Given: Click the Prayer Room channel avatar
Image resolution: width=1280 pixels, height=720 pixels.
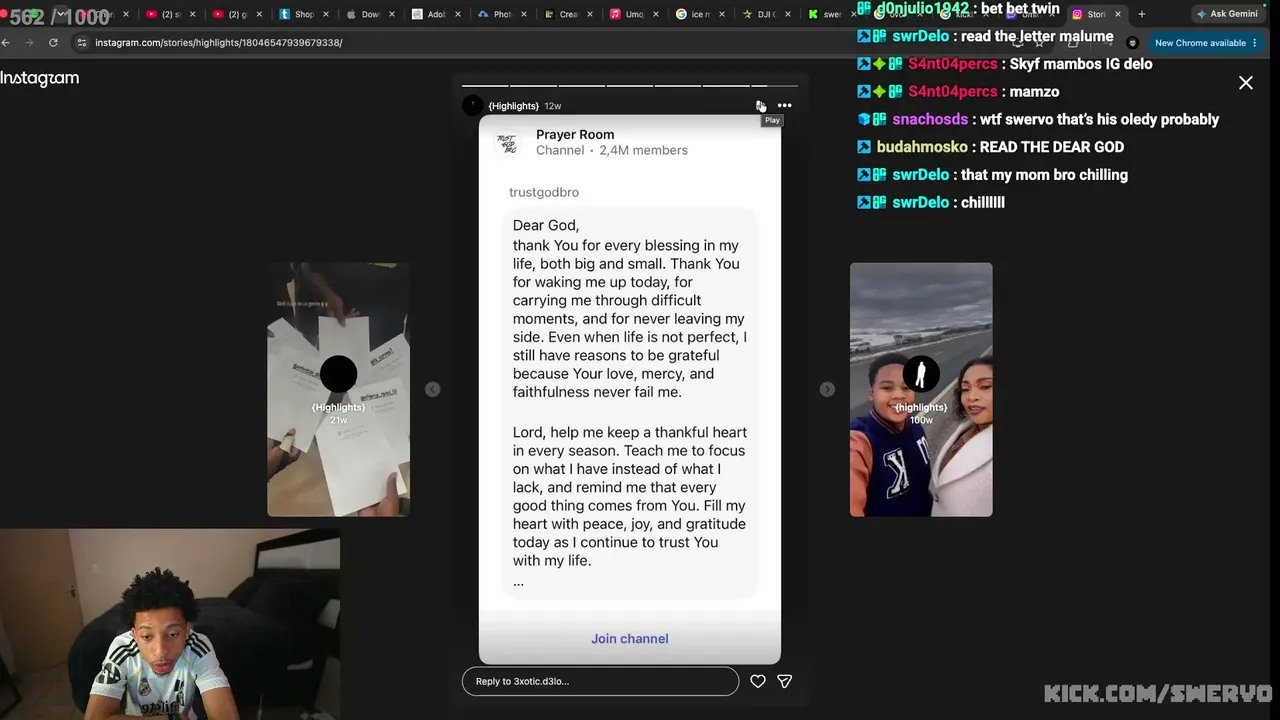Looking at the screenshot, I should [x=508, y=143].
